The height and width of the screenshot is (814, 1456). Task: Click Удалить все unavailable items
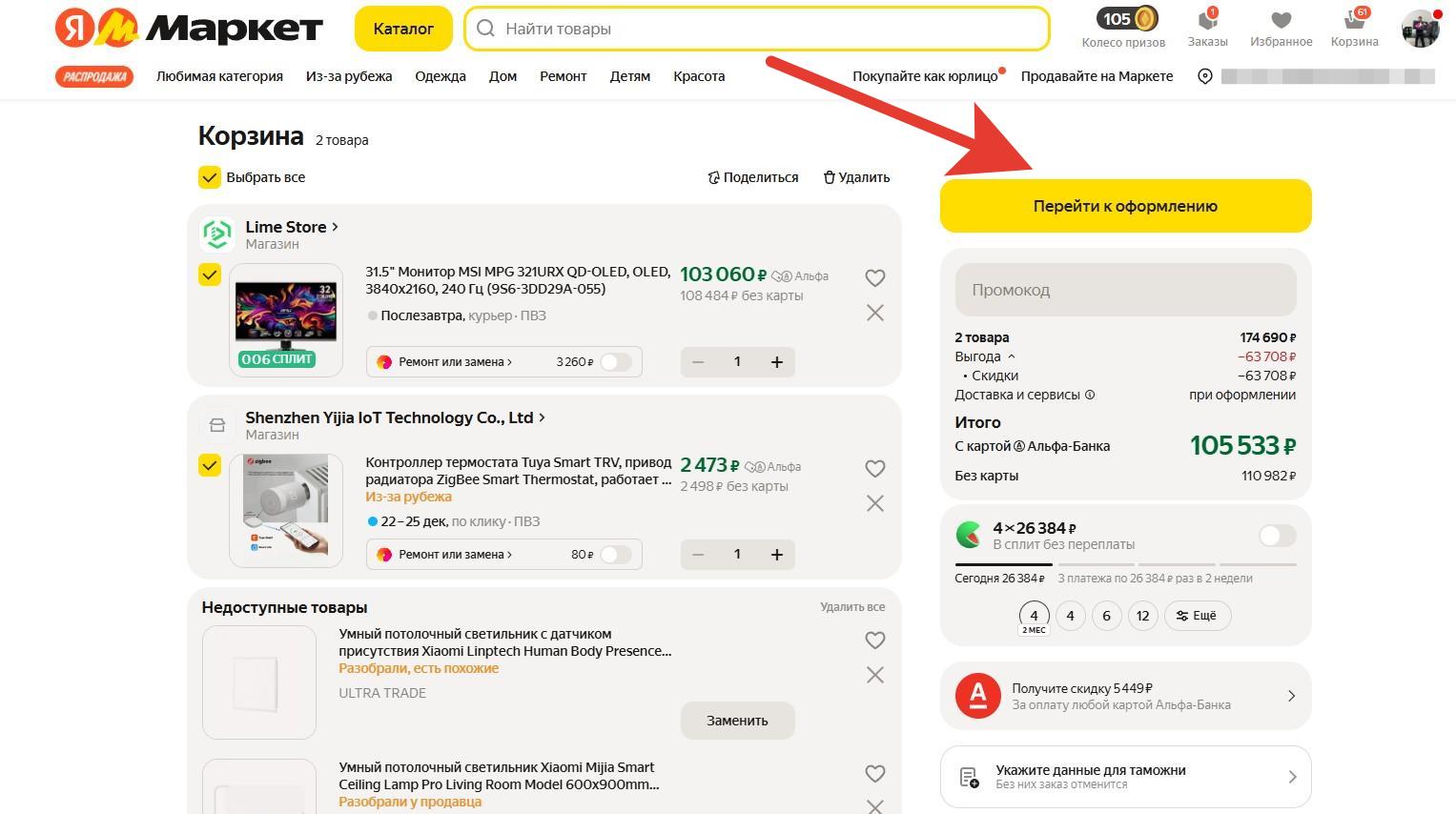[852, 607]
